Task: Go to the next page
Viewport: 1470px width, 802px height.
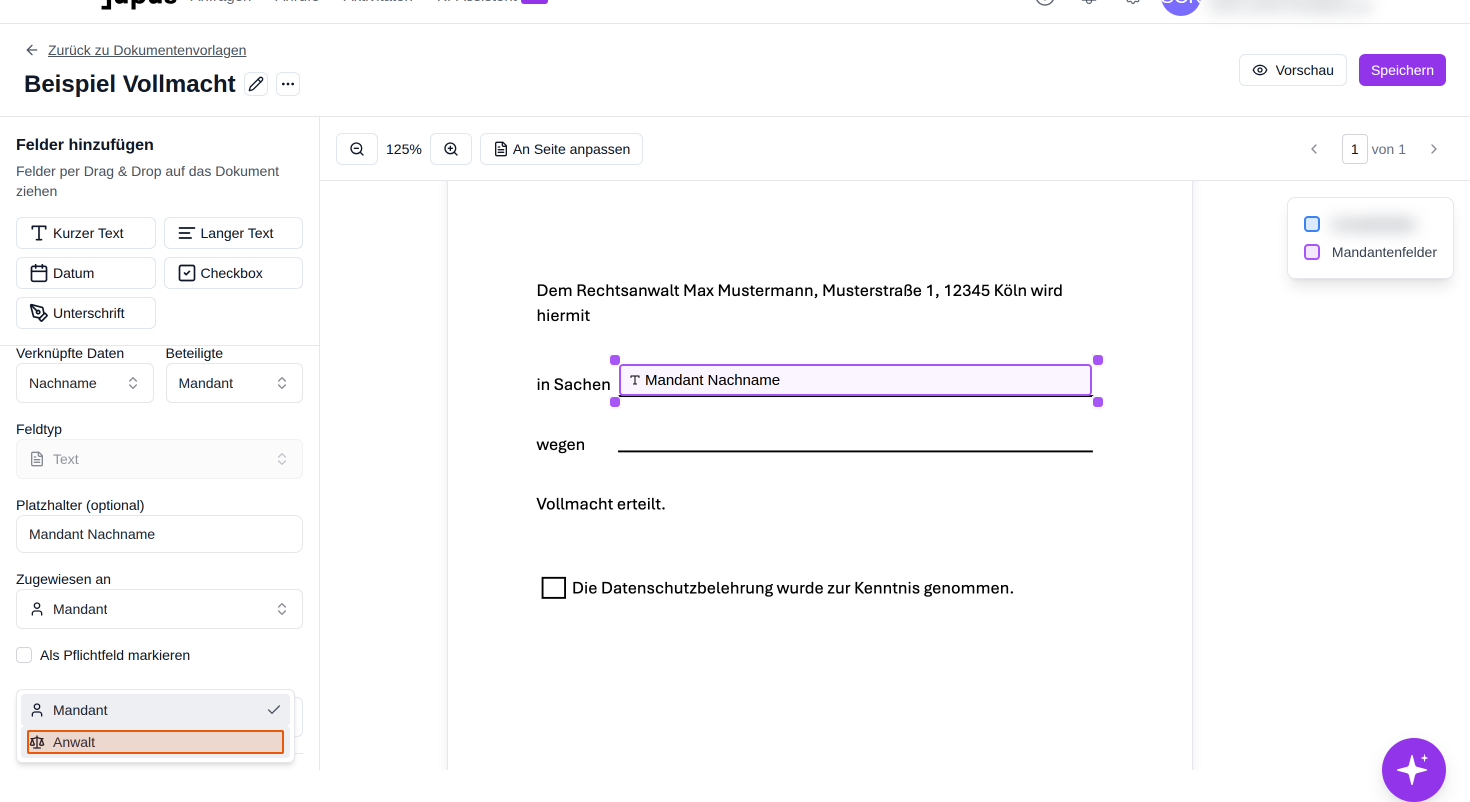Action: (1434, 149)
